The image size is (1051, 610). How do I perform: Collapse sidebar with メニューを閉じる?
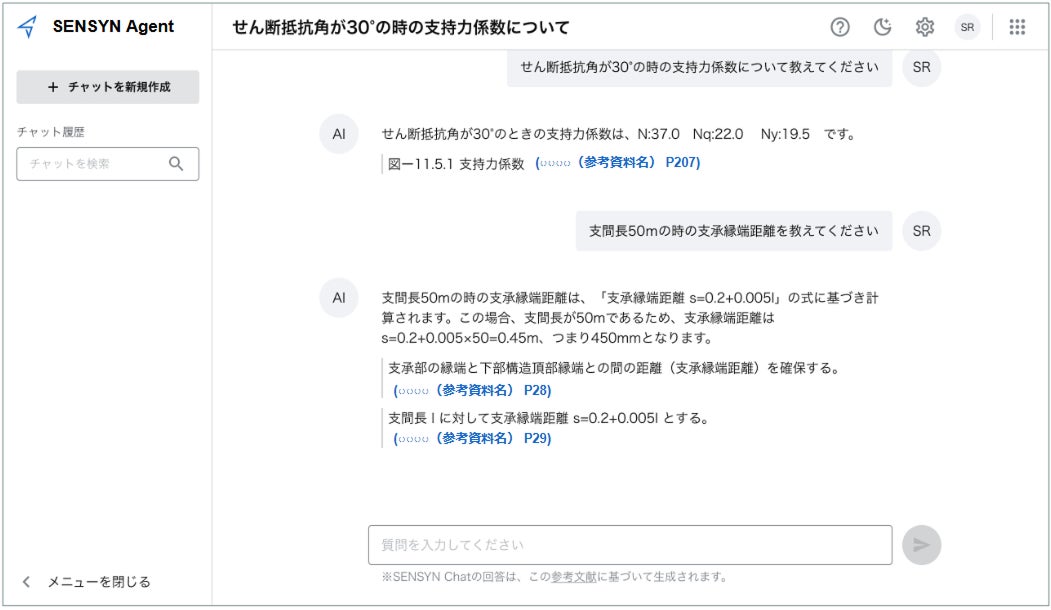click(x=87, y=581)
